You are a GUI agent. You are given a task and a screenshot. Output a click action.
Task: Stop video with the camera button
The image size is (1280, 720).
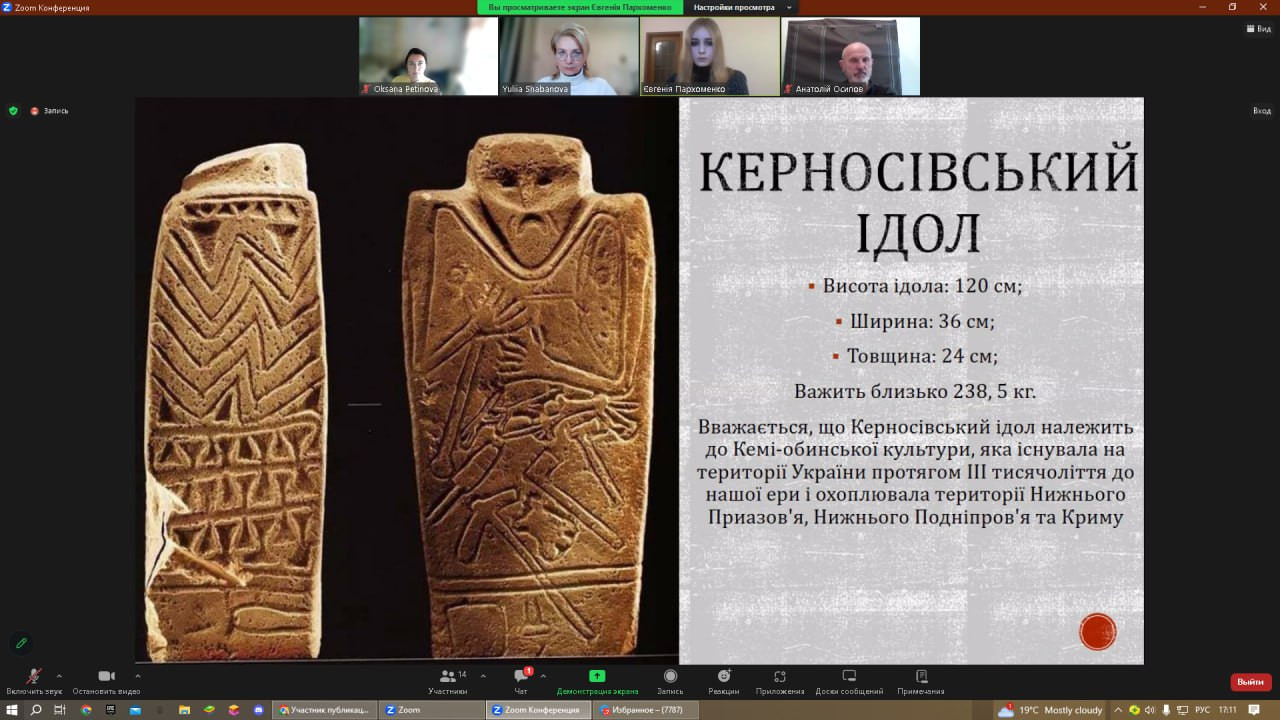106,680
